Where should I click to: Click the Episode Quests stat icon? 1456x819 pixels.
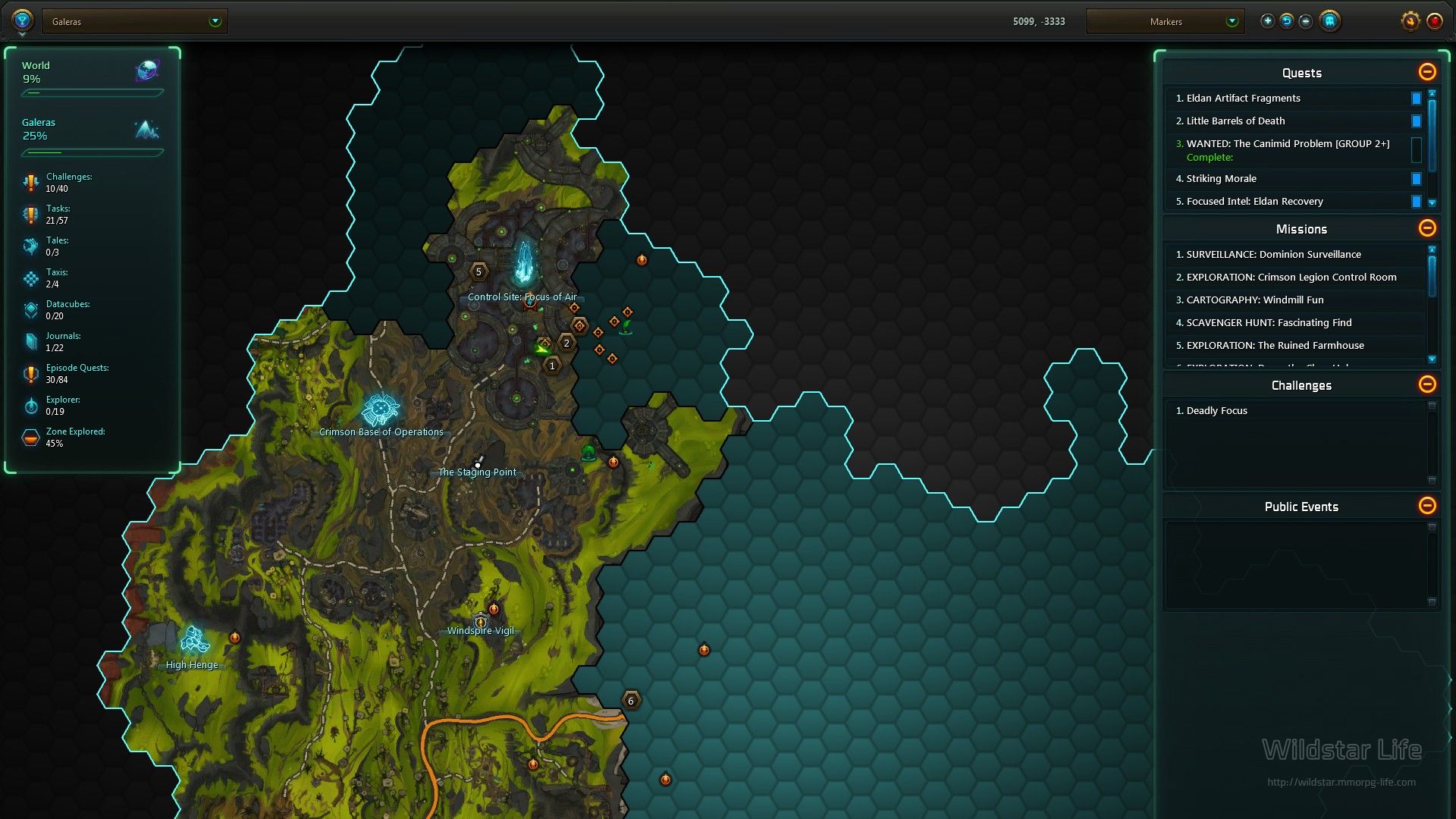(30, 374)
